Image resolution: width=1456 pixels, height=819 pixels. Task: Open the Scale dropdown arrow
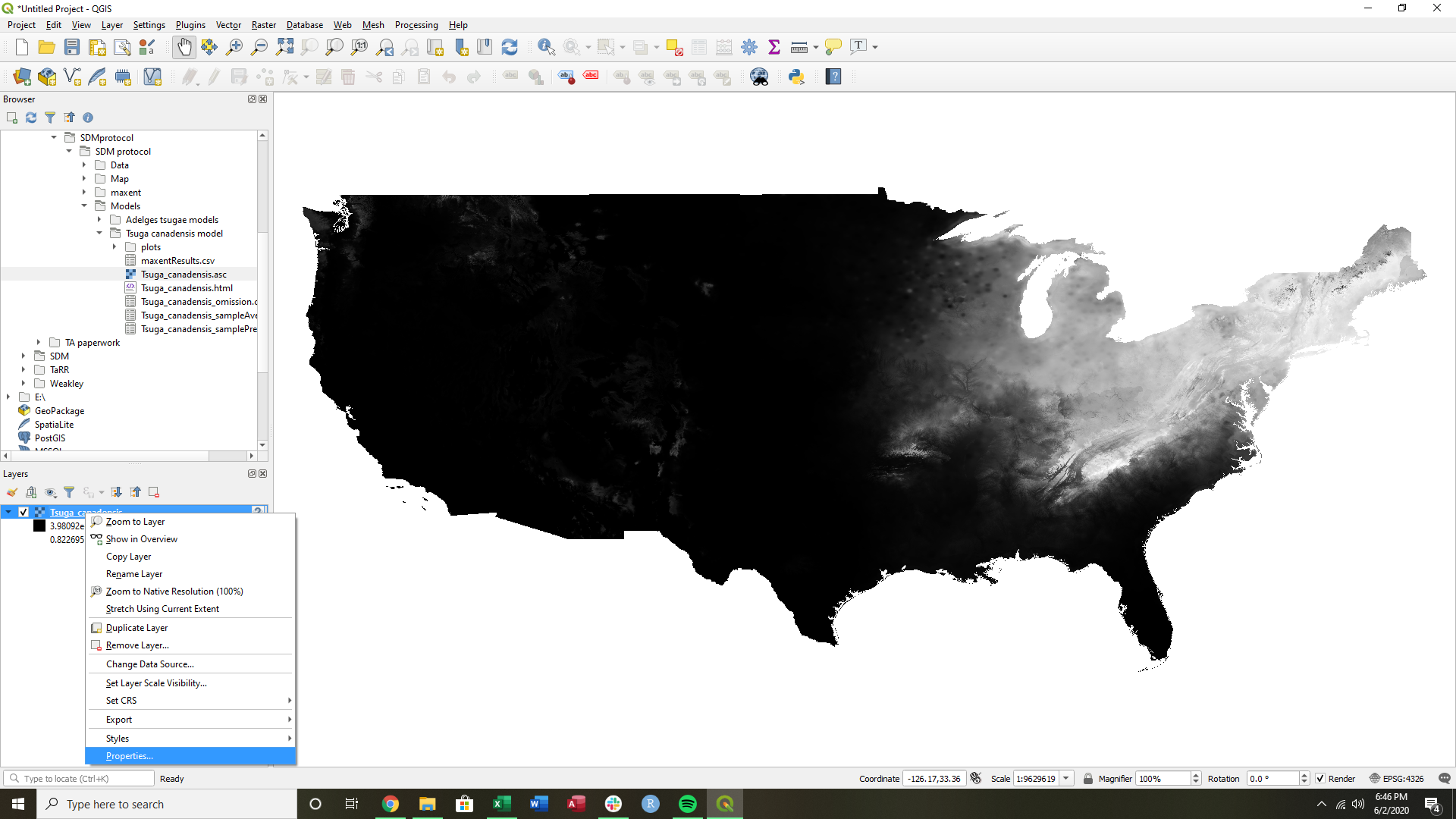(x=1066, y=778)
